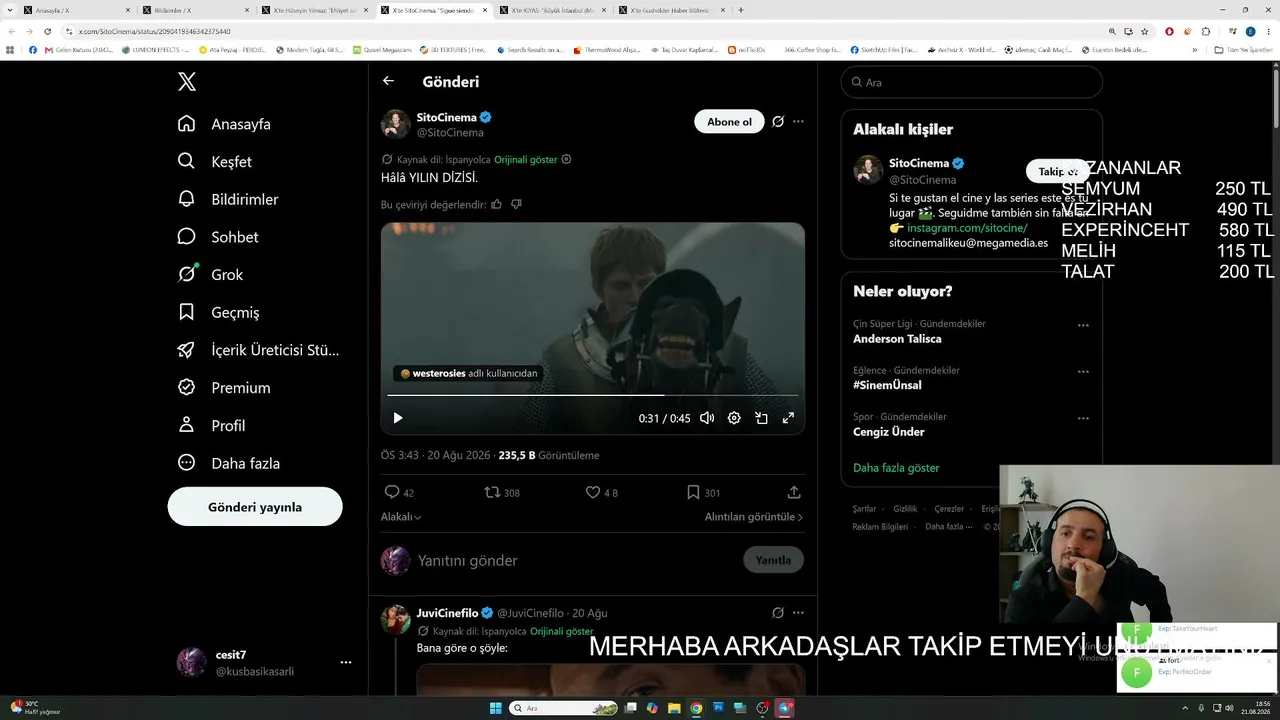
Task: Open options for Cengiz Ünder trend
Action: coord(1083,417)
